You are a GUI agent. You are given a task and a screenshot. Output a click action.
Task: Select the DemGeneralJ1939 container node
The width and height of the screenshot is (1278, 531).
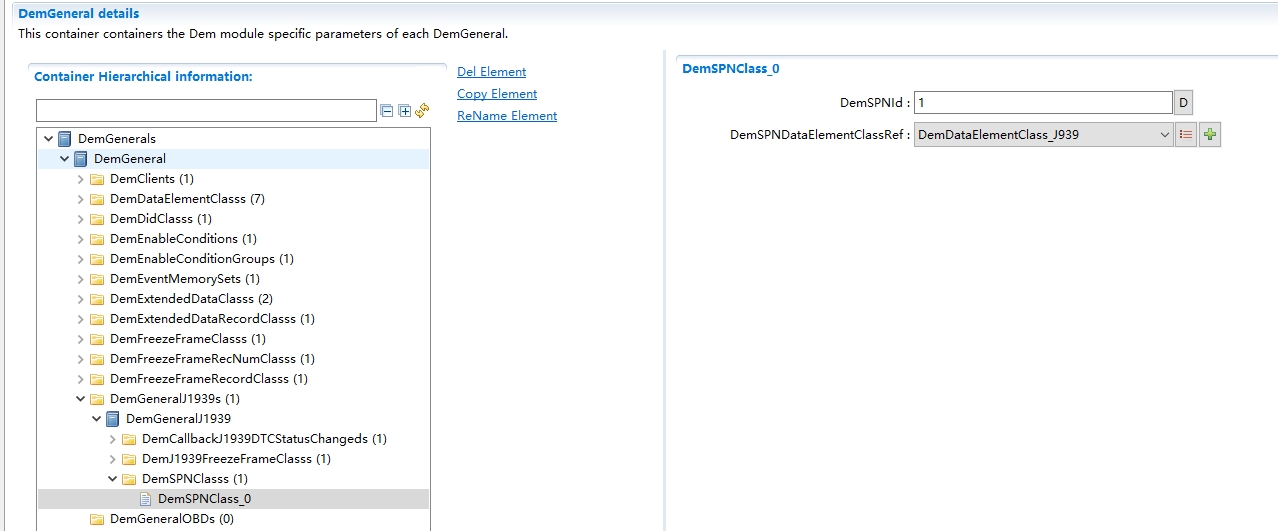tap(178, 419)
